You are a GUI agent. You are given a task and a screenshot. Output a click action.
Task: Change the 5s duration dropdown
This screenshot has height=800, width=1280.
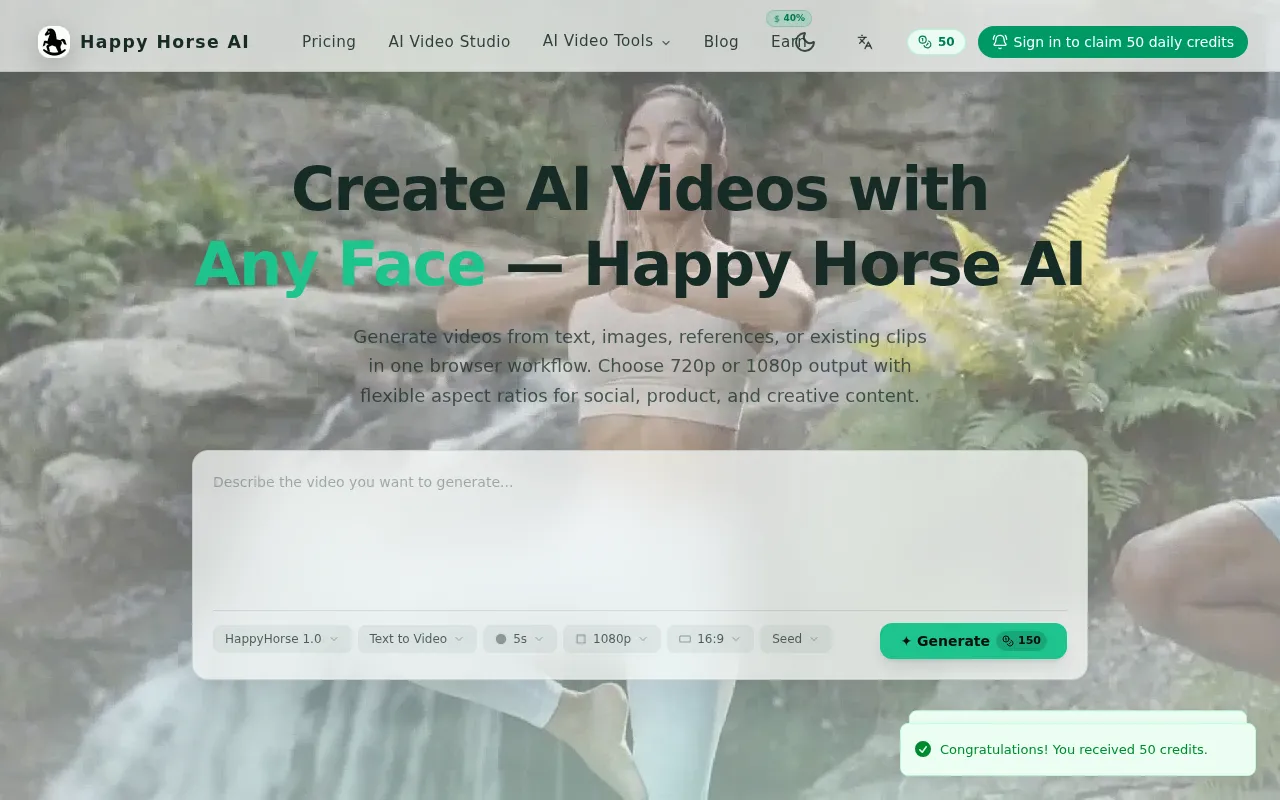click(x=520, y=639)
